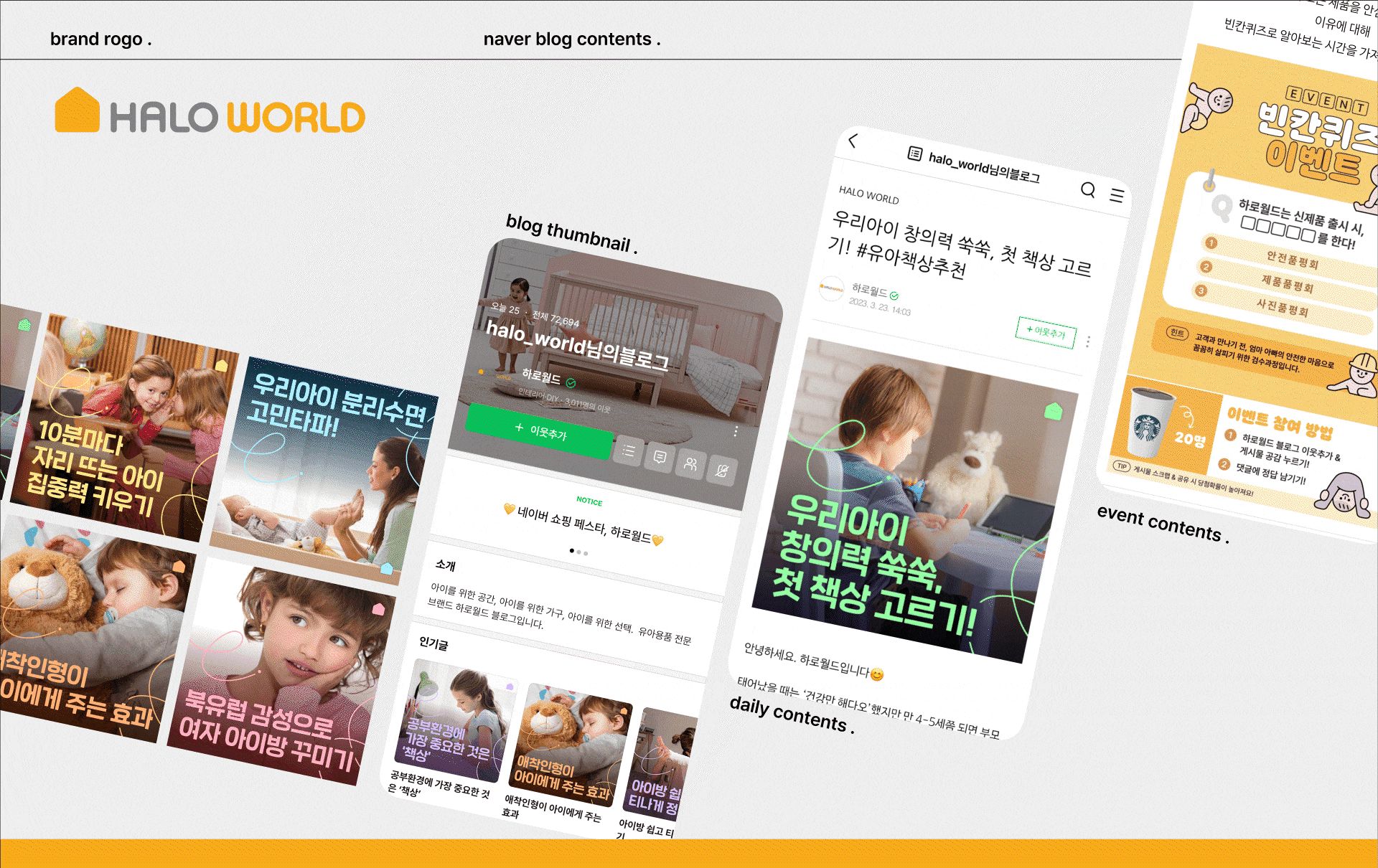Click the notice carousel pagination dots
1378x868 pixels.
click(x=578, y=552)
